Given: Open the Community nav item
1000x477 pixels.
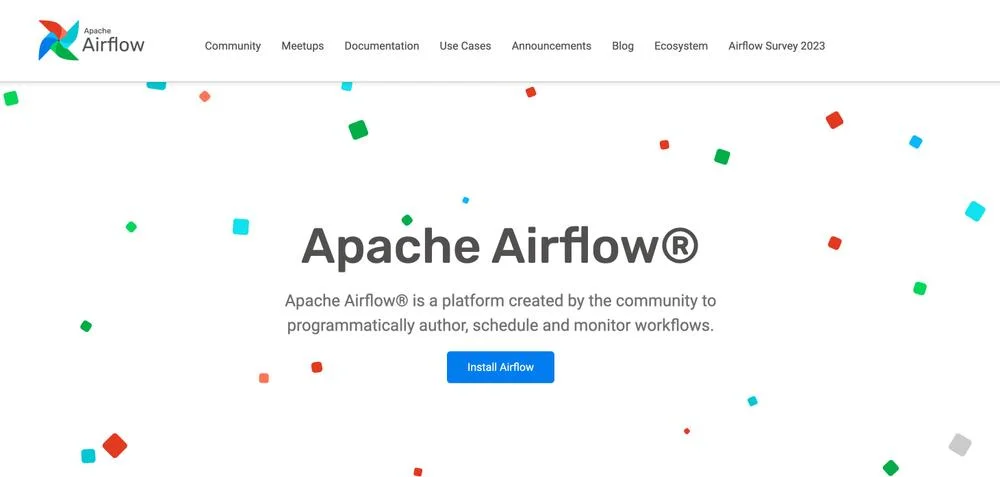Looking at the screenshot, I should point(233,46).
